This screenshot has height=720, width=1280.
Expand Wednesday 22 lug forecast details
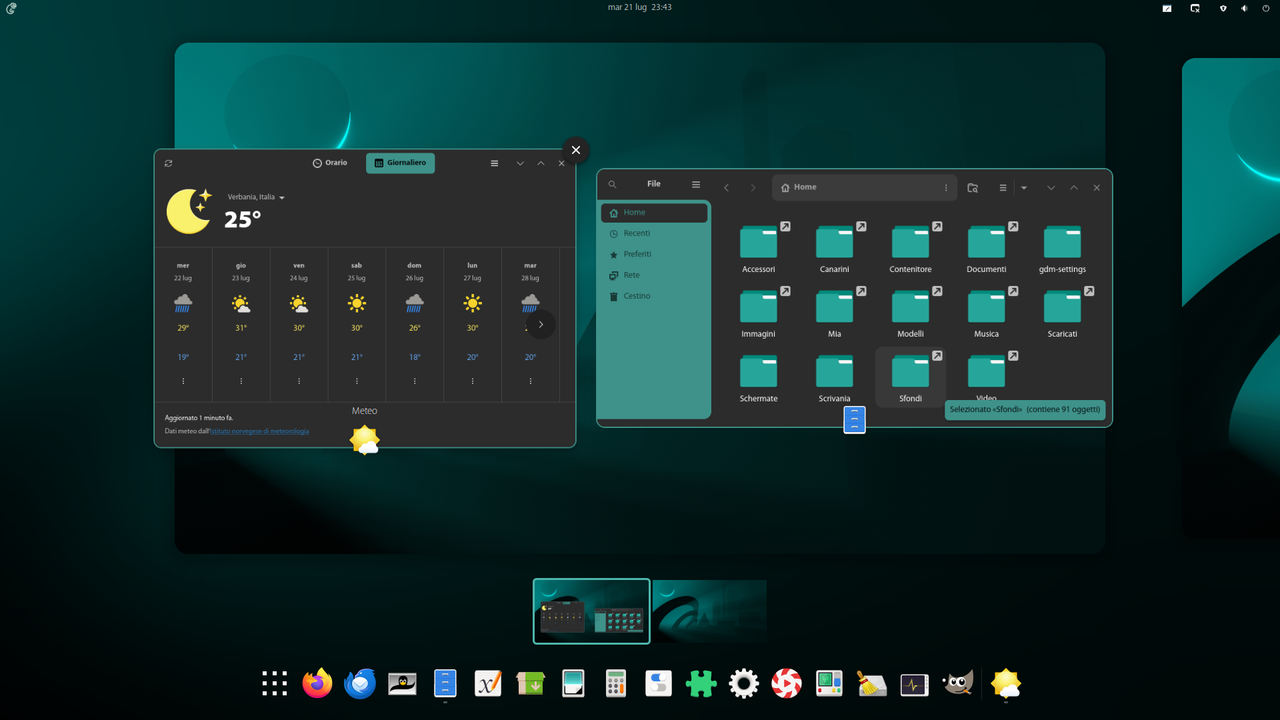(x=183, y=381)
